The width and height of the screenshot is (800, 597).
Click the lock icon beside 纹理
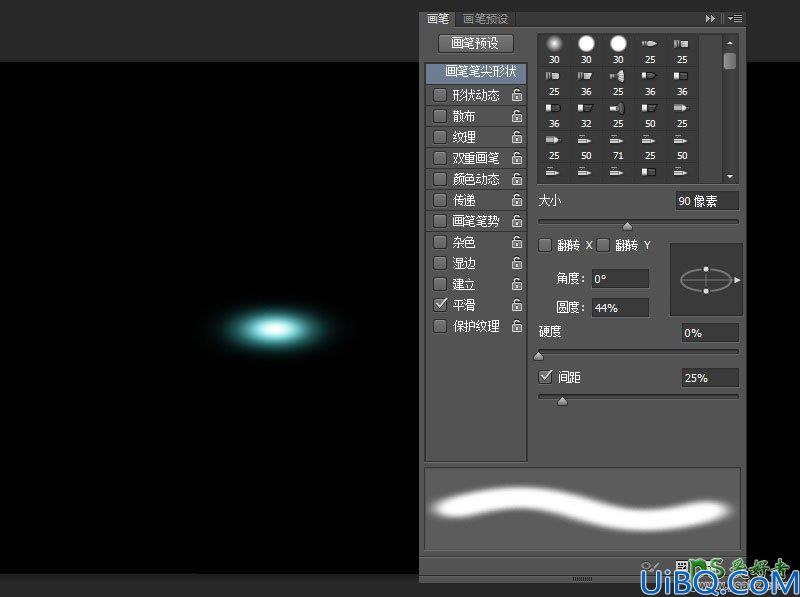click(517, 137)
